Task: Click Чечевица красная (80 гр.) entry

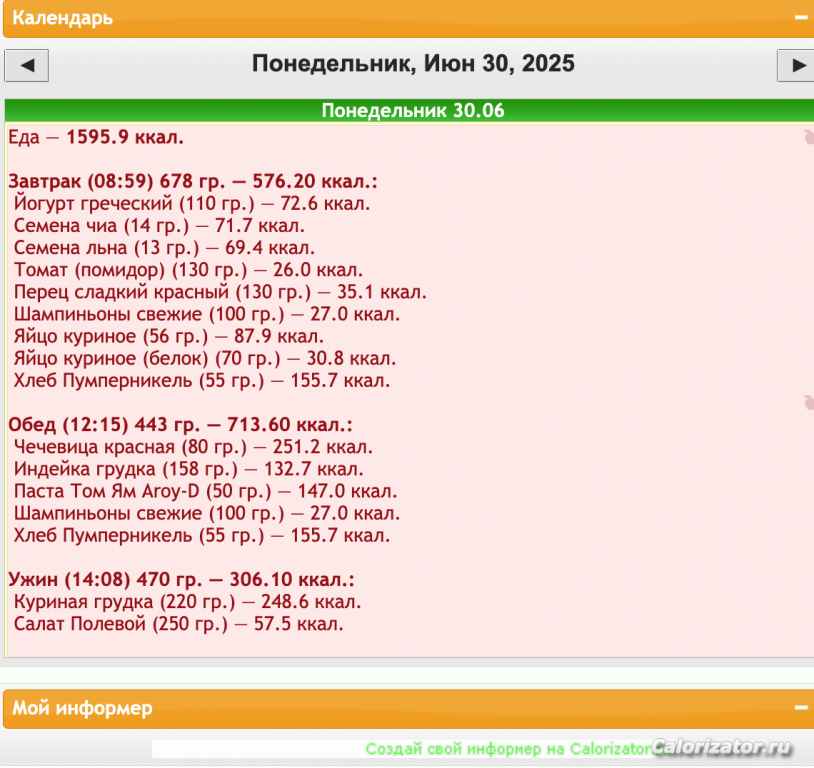Action: (193, 447)
